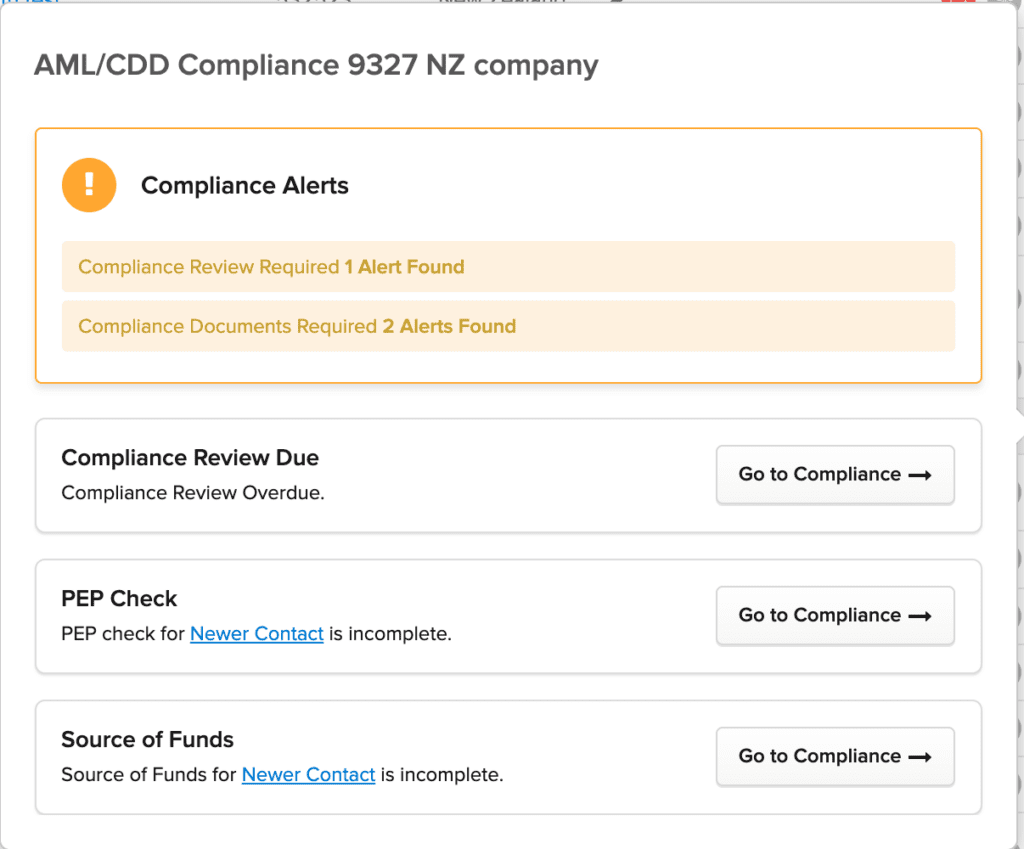Click the orange exclamation alert icon
This screenshot has height=849, width=1024.
89,185
